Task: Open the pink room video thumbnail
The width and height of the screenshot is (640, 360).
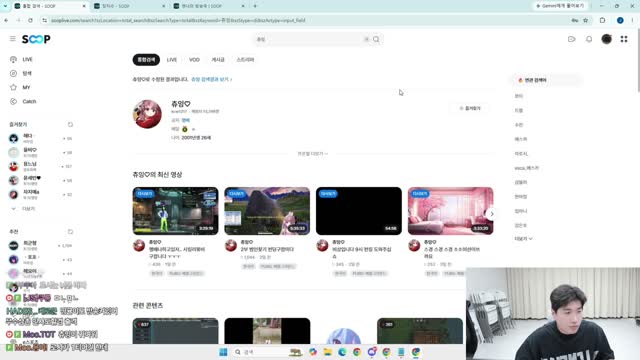Action: tap(451, 211)
